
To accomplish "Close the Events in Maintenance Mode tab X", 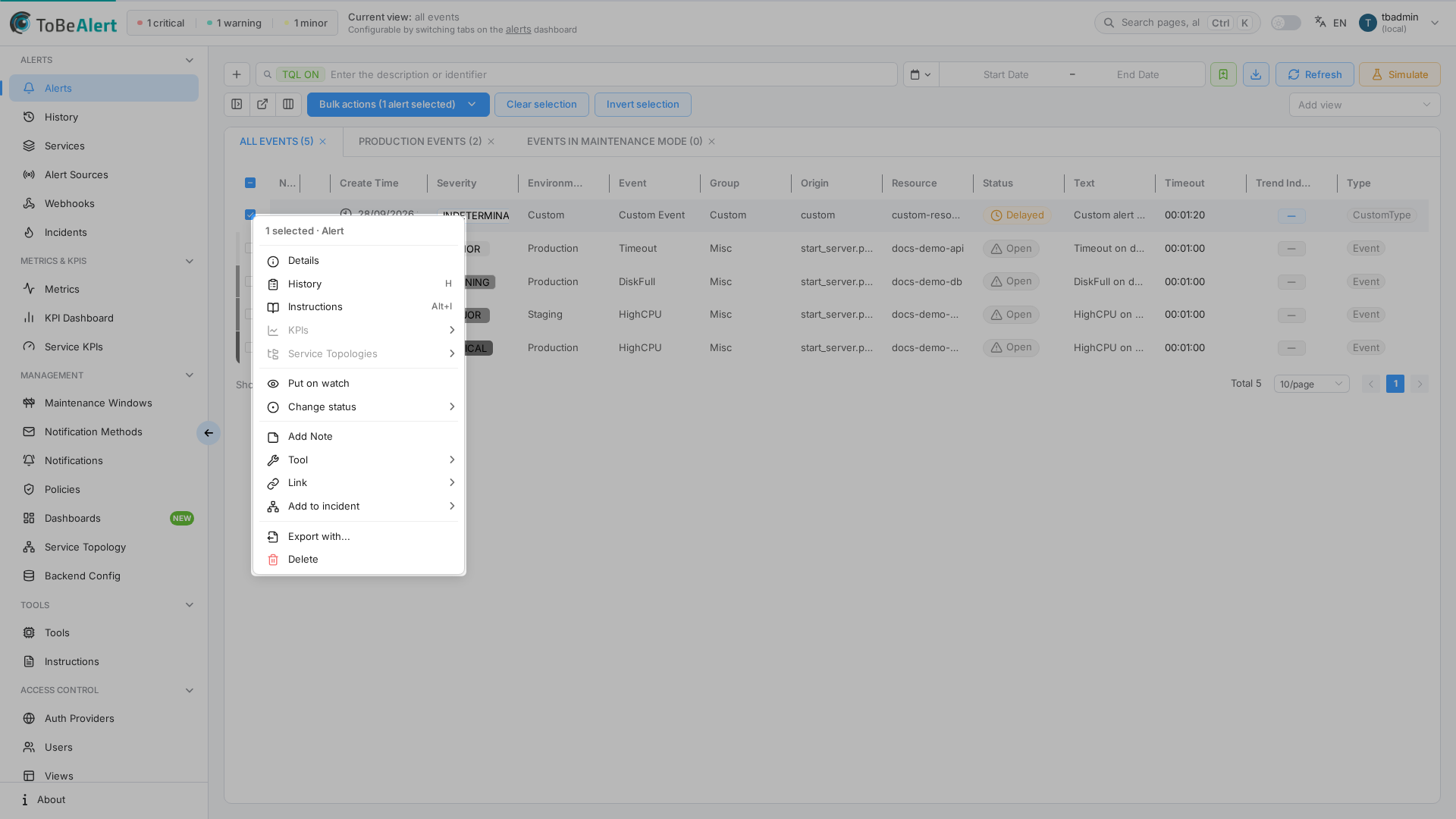I will click(x=711, y=142).
